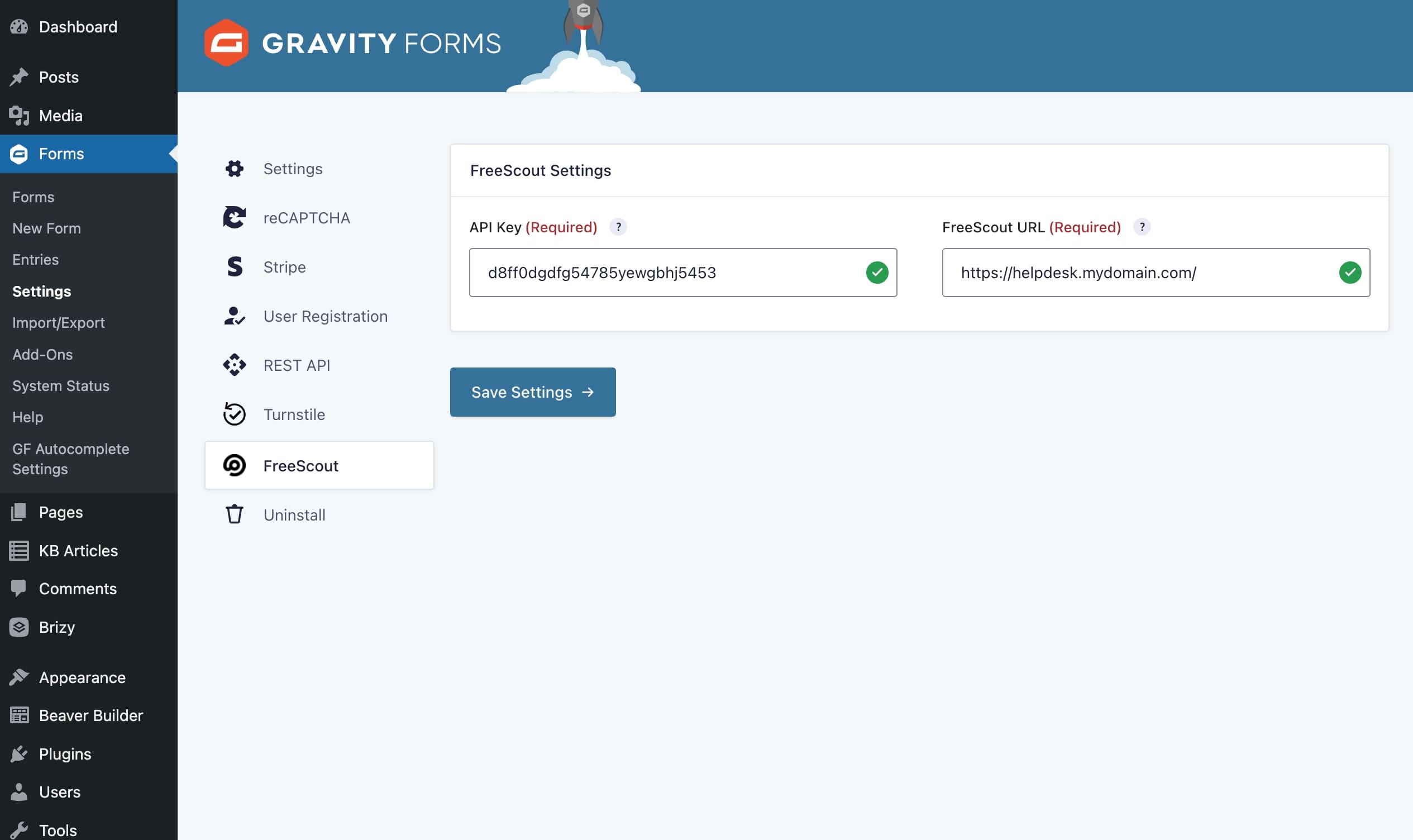Open KB Articles menu
This screenshot has width=1413, height=840.
point(89,551)
